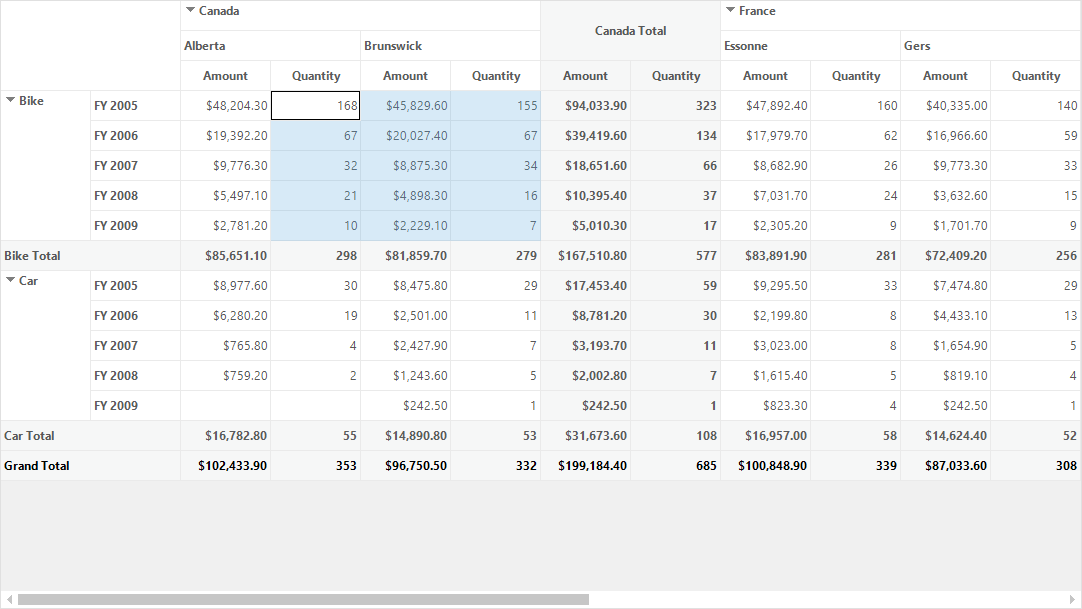Select the Bike FY 2005 row header
1082x609 pixels.
tap(135, 106)
